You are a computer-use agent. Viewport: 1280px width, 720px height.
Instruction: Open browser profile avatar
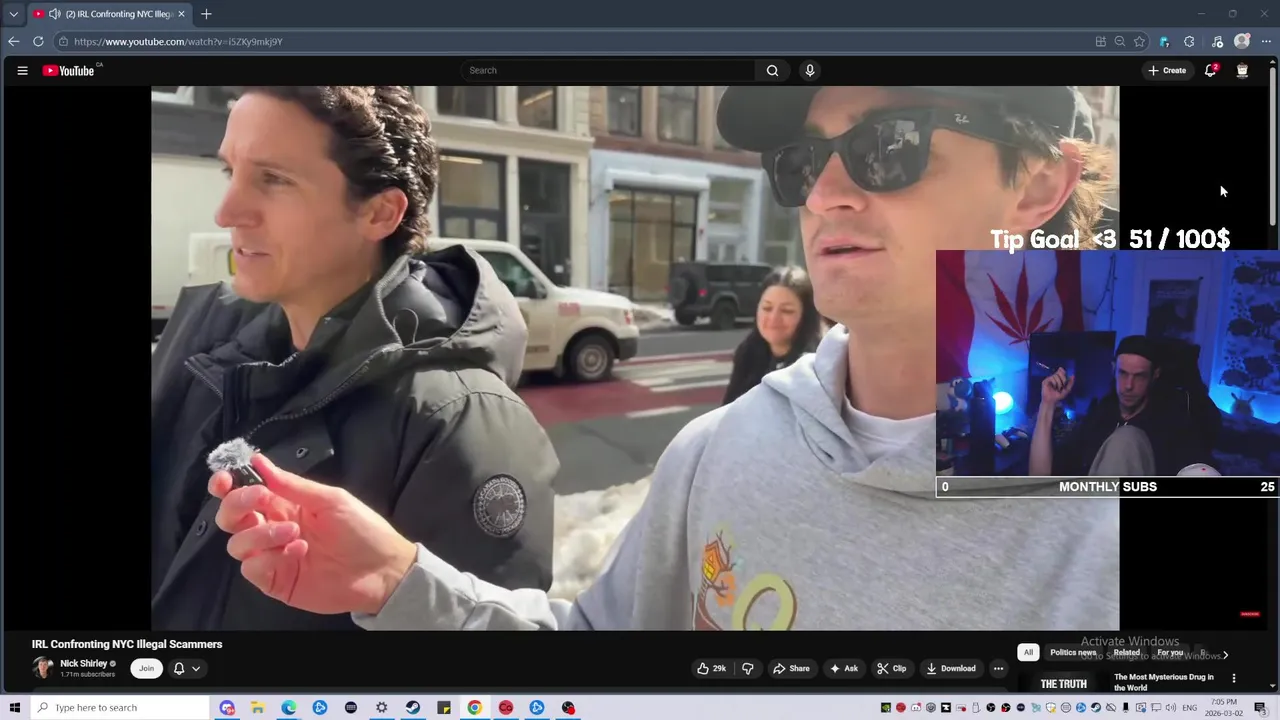pyautogui.click(x=1242, y=41)
